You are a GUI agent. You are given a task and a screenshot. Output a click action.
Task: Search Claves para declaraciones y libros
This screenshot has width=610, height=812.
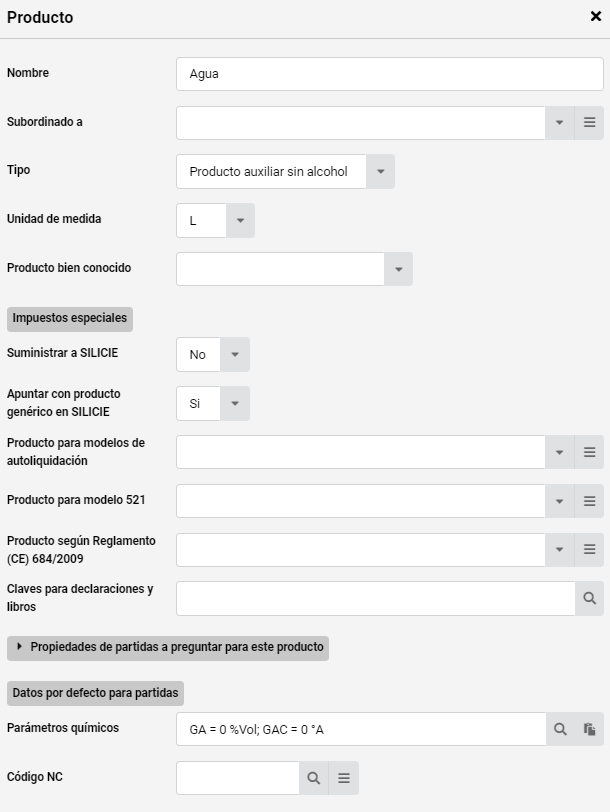[589, 598]
